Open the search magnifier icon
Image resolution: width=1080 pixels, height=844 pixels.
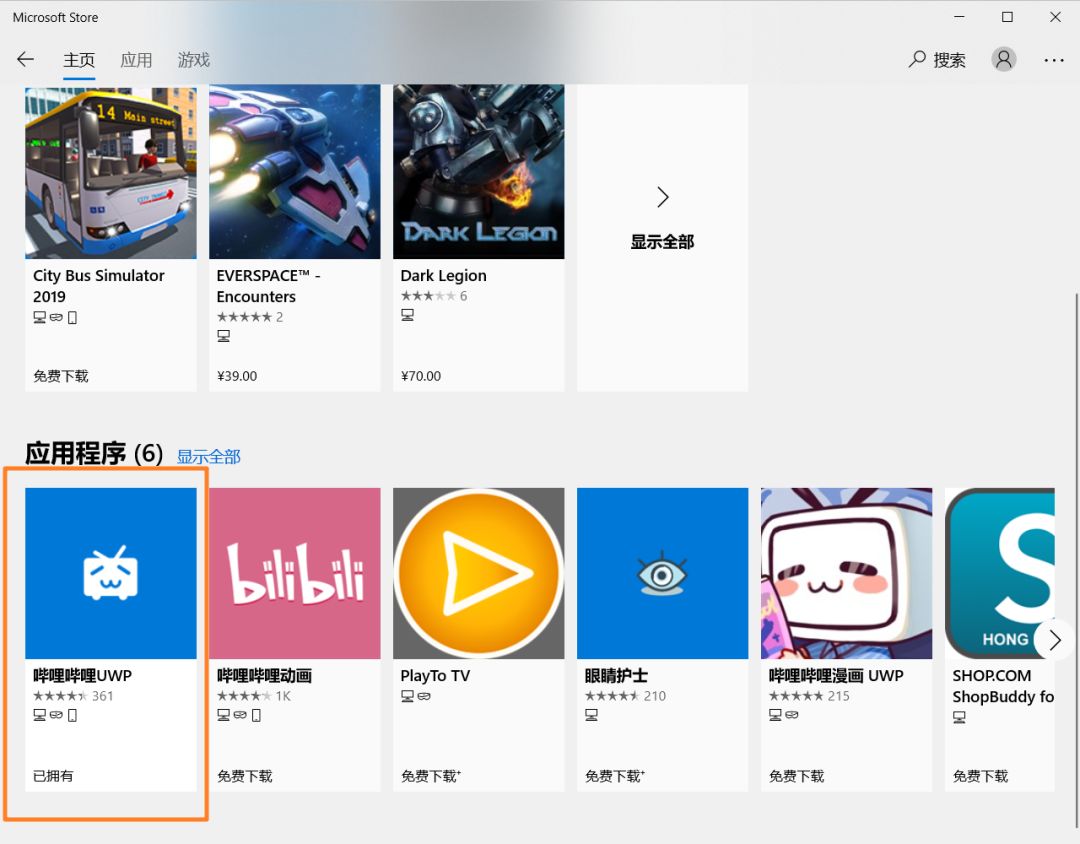click(x=917, y=59)
